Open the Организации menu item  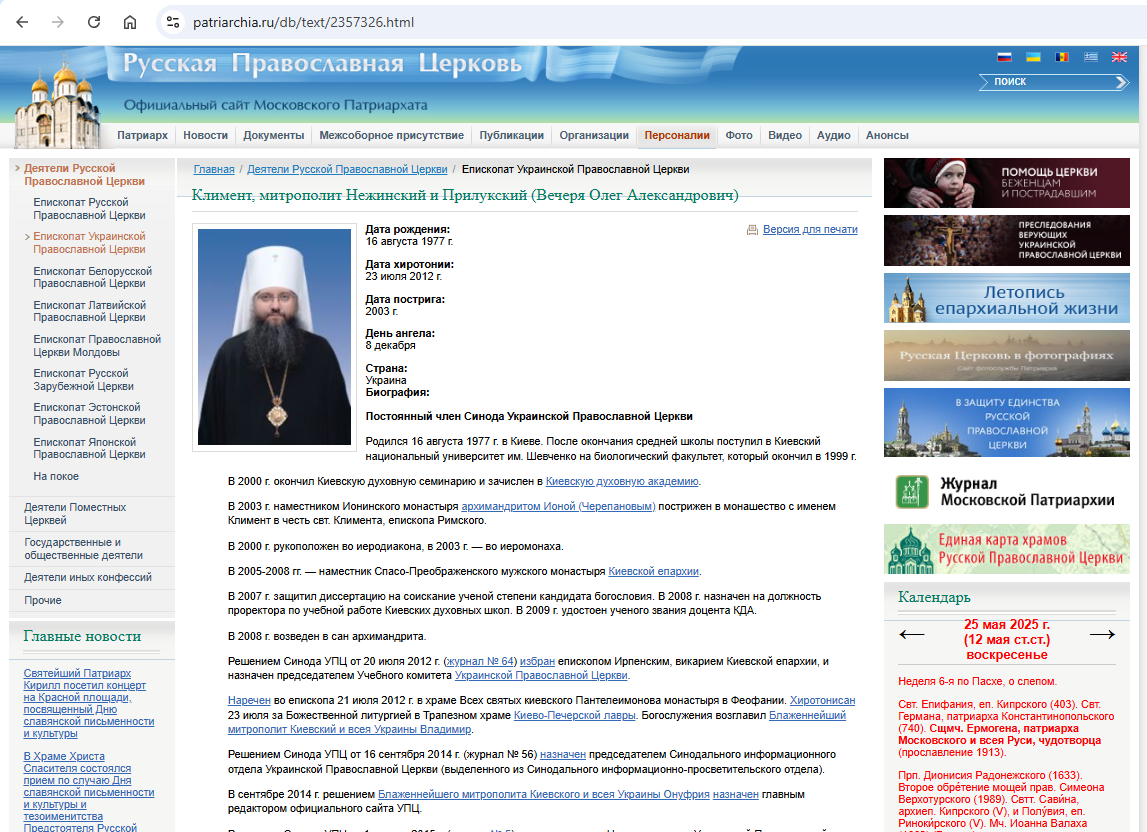pyautogui.click(x=594, y=135)
